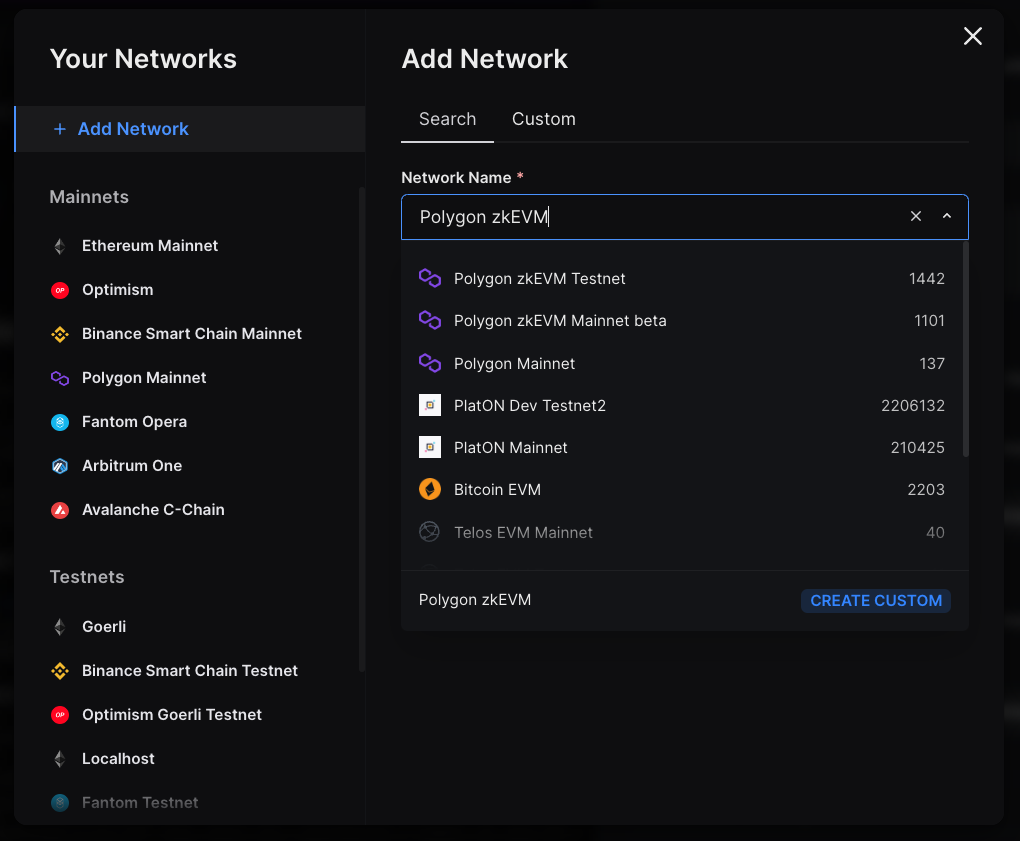Clear the Network Name search text

(916, 216)
